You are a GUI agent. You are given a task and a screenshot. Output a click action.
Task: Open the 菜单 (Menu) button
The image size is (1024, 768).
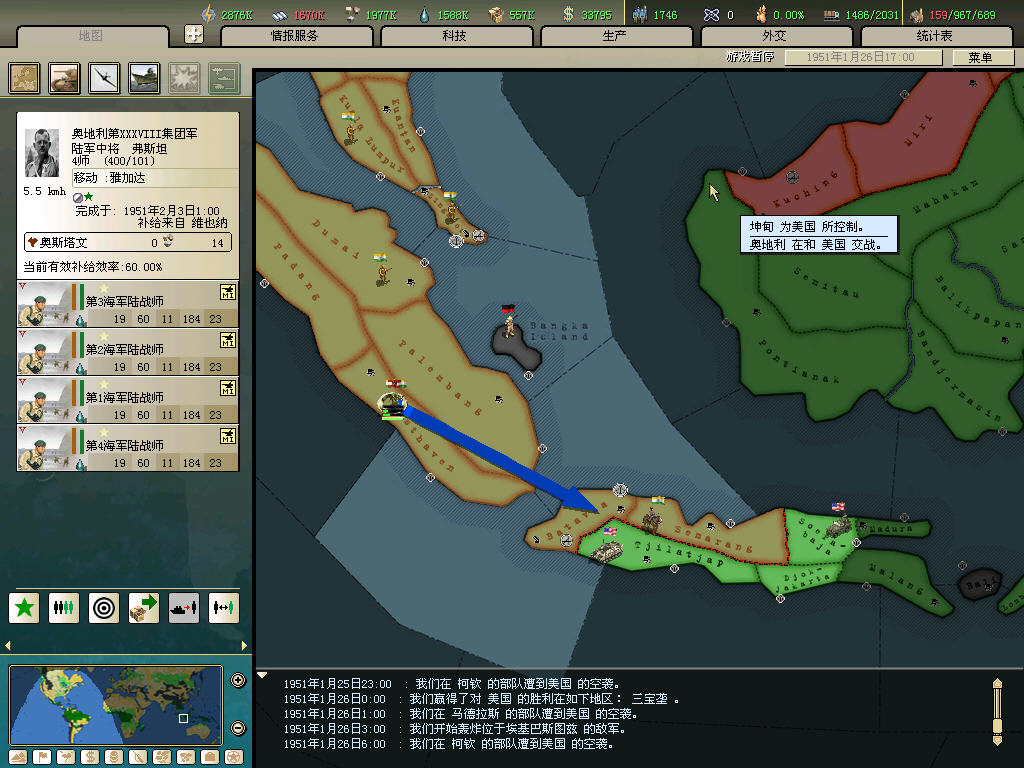pyautogui.click(x=980, y=57)
